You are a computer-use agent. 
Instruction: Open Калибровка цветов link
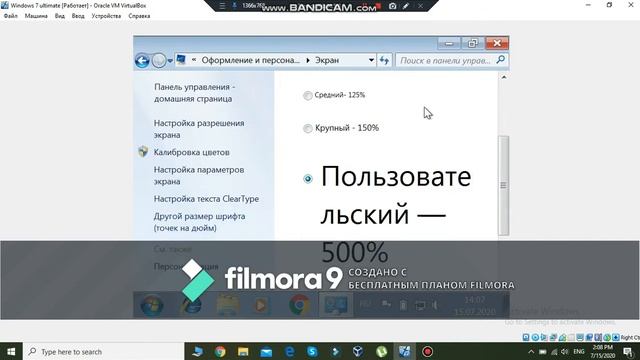(191, 152)
